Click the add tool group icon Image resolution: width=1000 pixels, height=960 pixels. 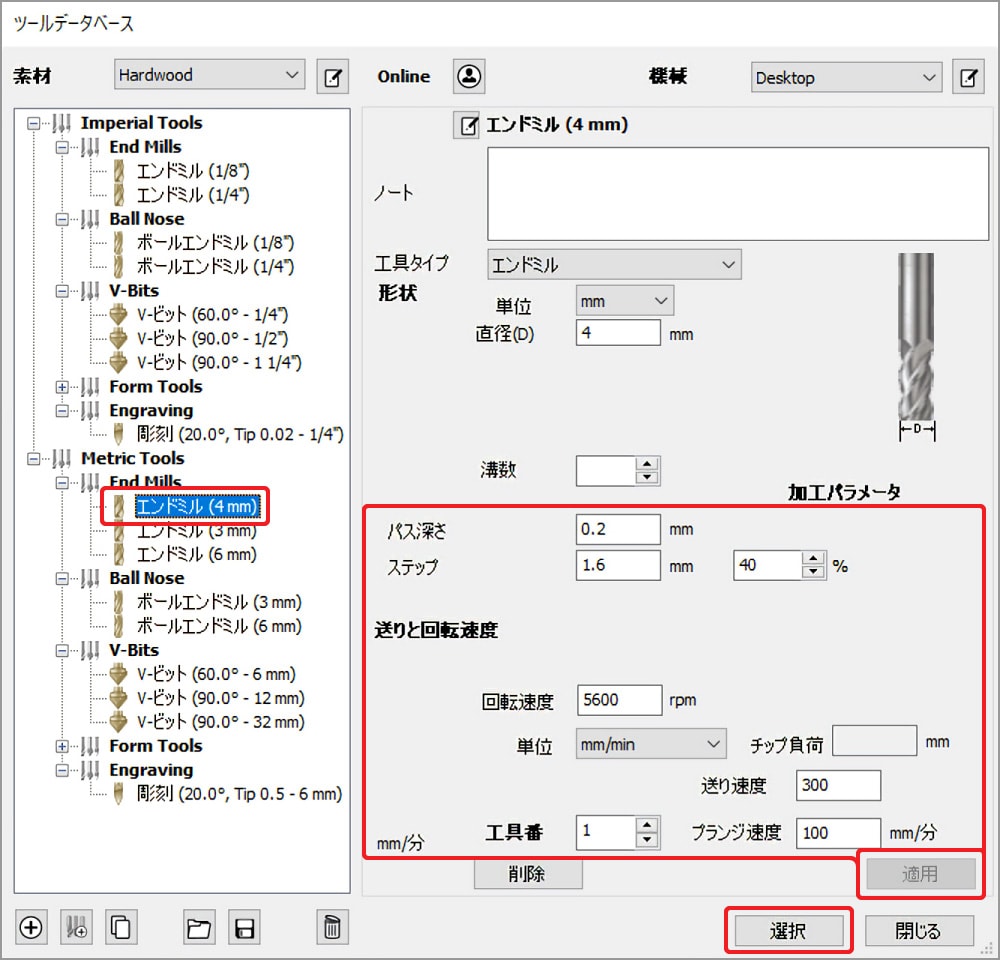point(76,927)
